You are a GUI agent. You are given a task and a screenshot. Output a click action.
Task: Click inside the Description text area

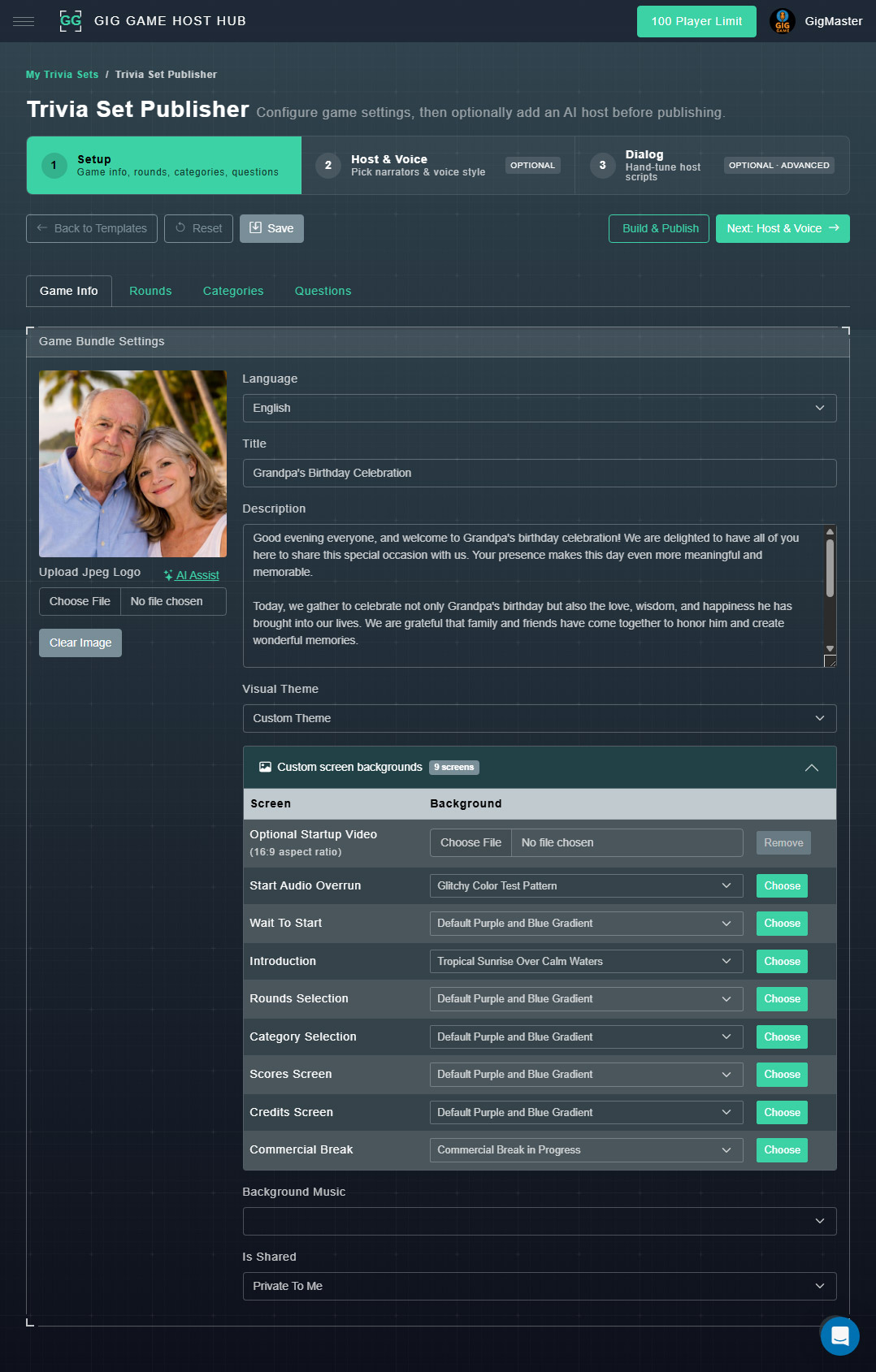[x=533, y=595]
